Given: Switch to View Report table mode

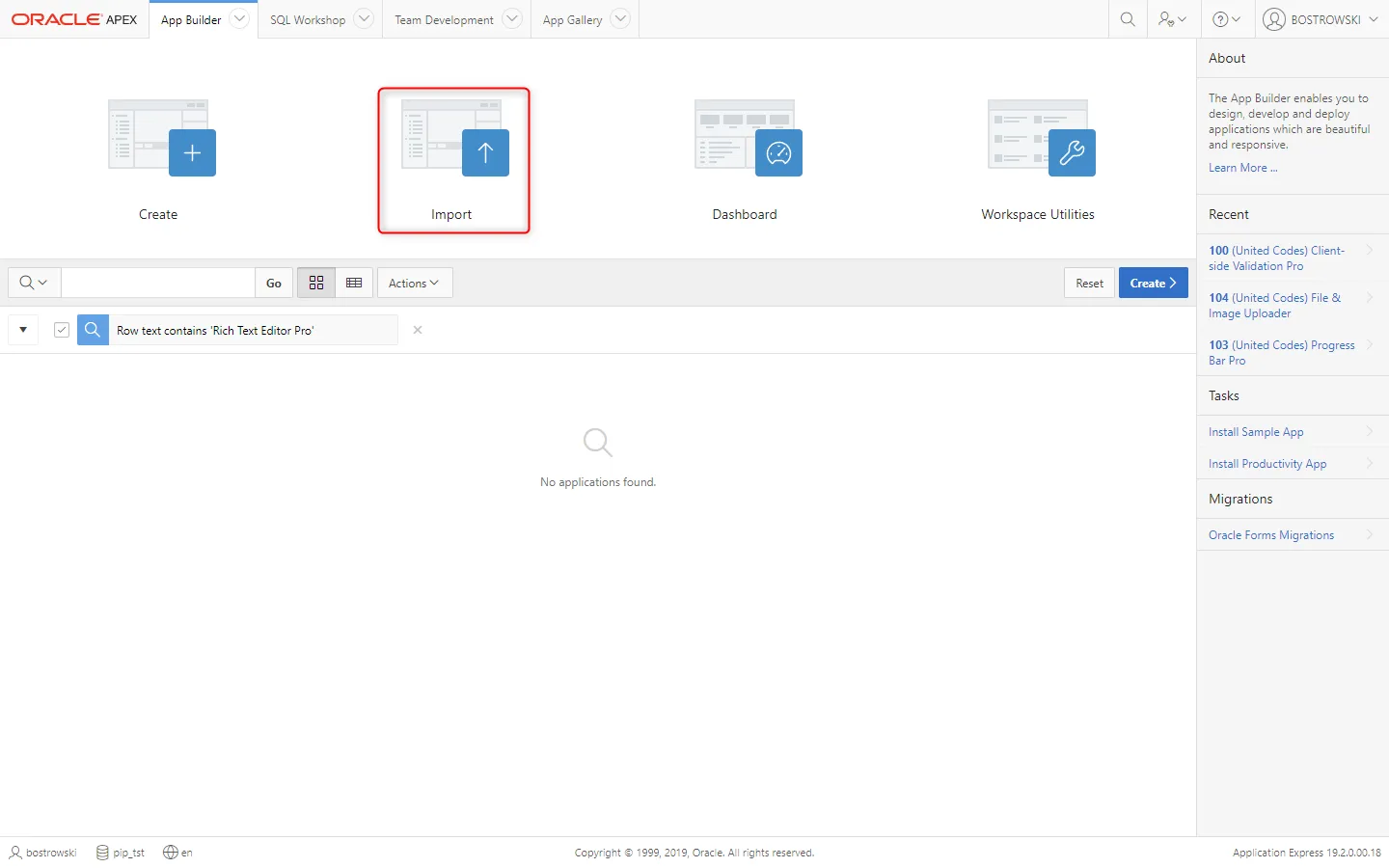Looking at the screenshot, I should (x=354, y=283).
